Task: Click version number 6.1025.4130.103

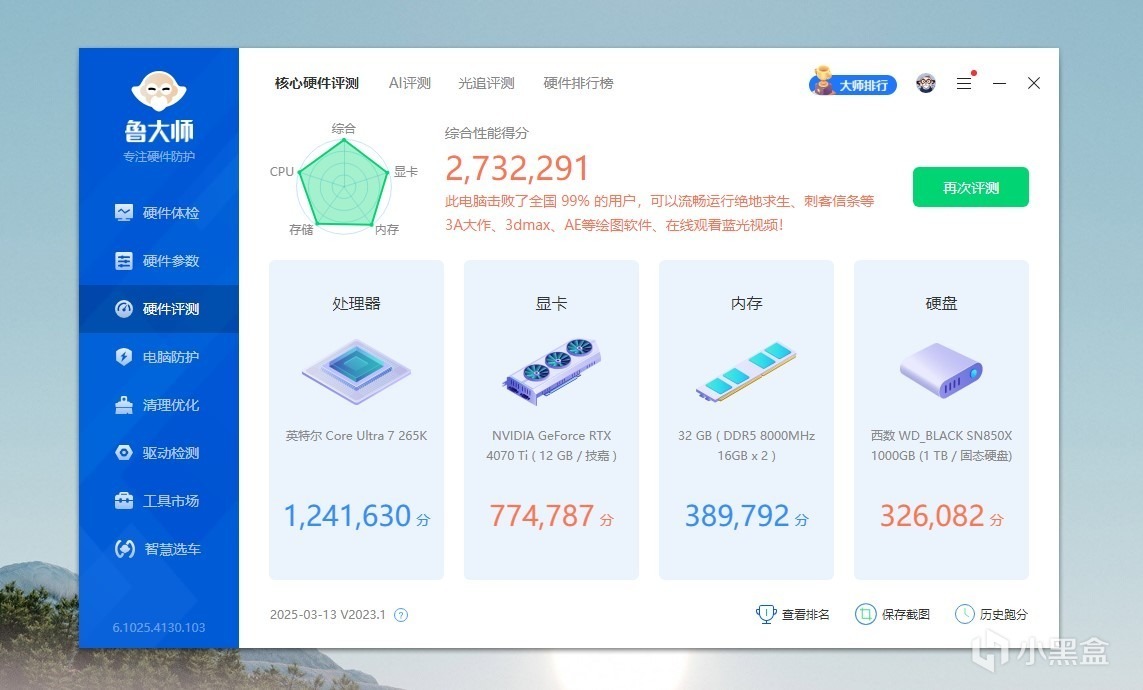Action: [x=159, y=627]
